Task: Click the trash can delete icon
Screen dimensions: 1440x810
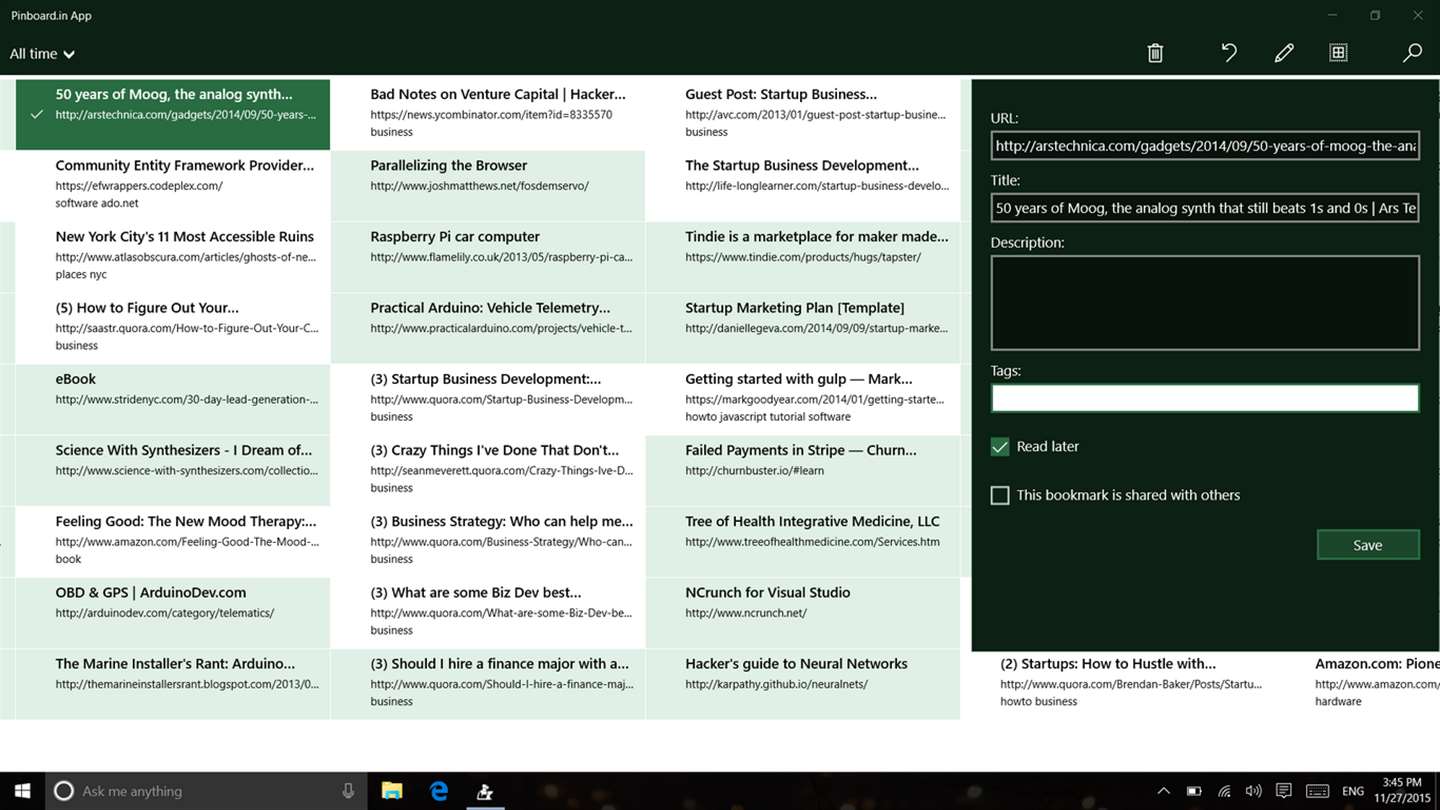Action: [1155, 53]
